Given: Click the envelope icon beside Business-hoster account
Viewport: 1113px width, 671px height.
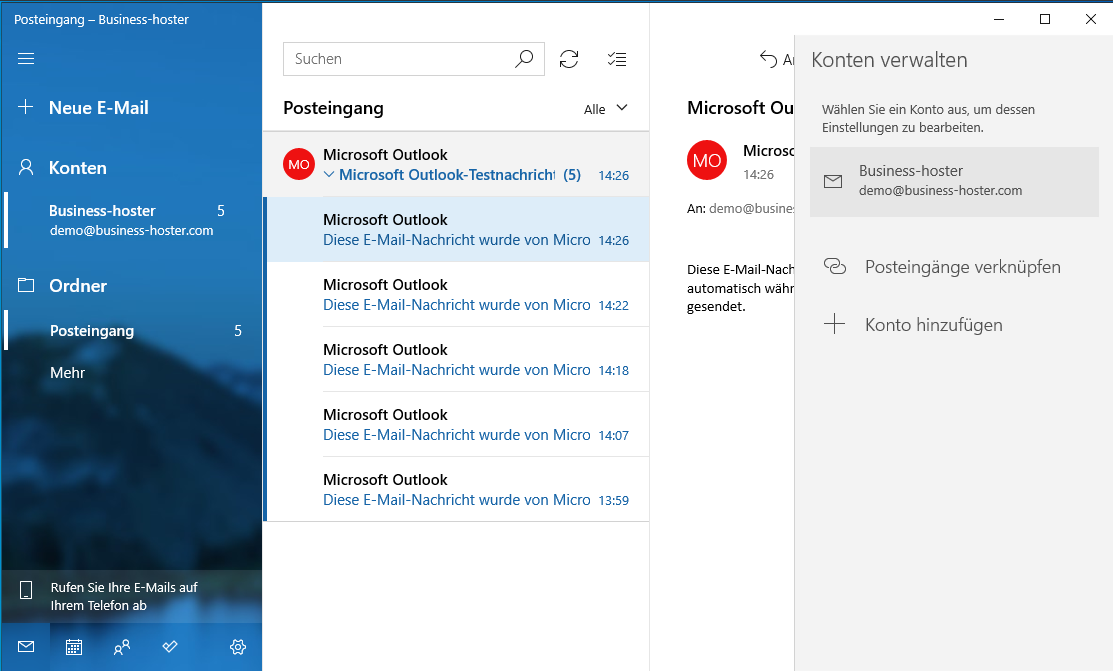Looking at the screenshot, I should [x=833, y=181].
